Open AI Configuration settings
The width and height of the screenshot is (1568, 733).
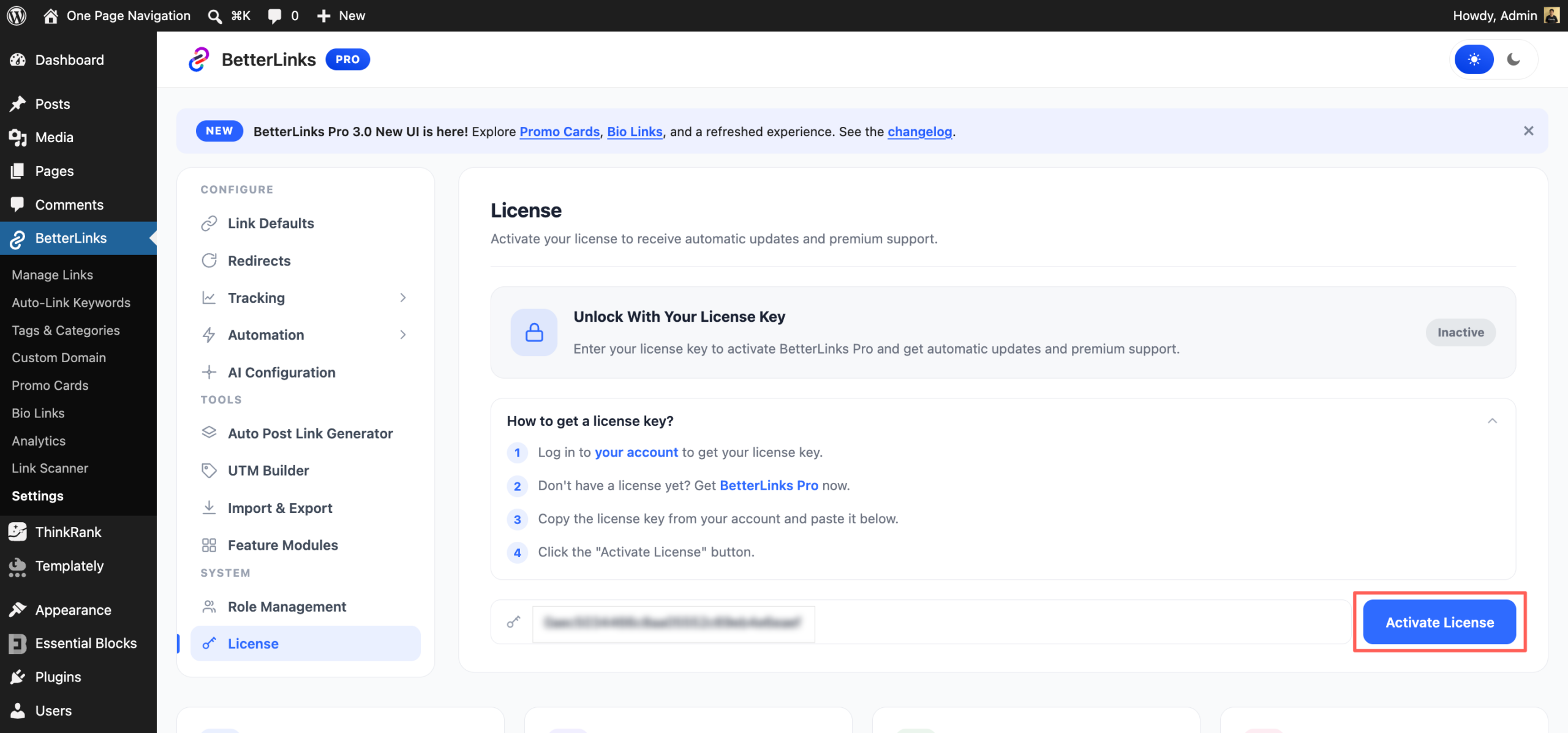(305, 372)
